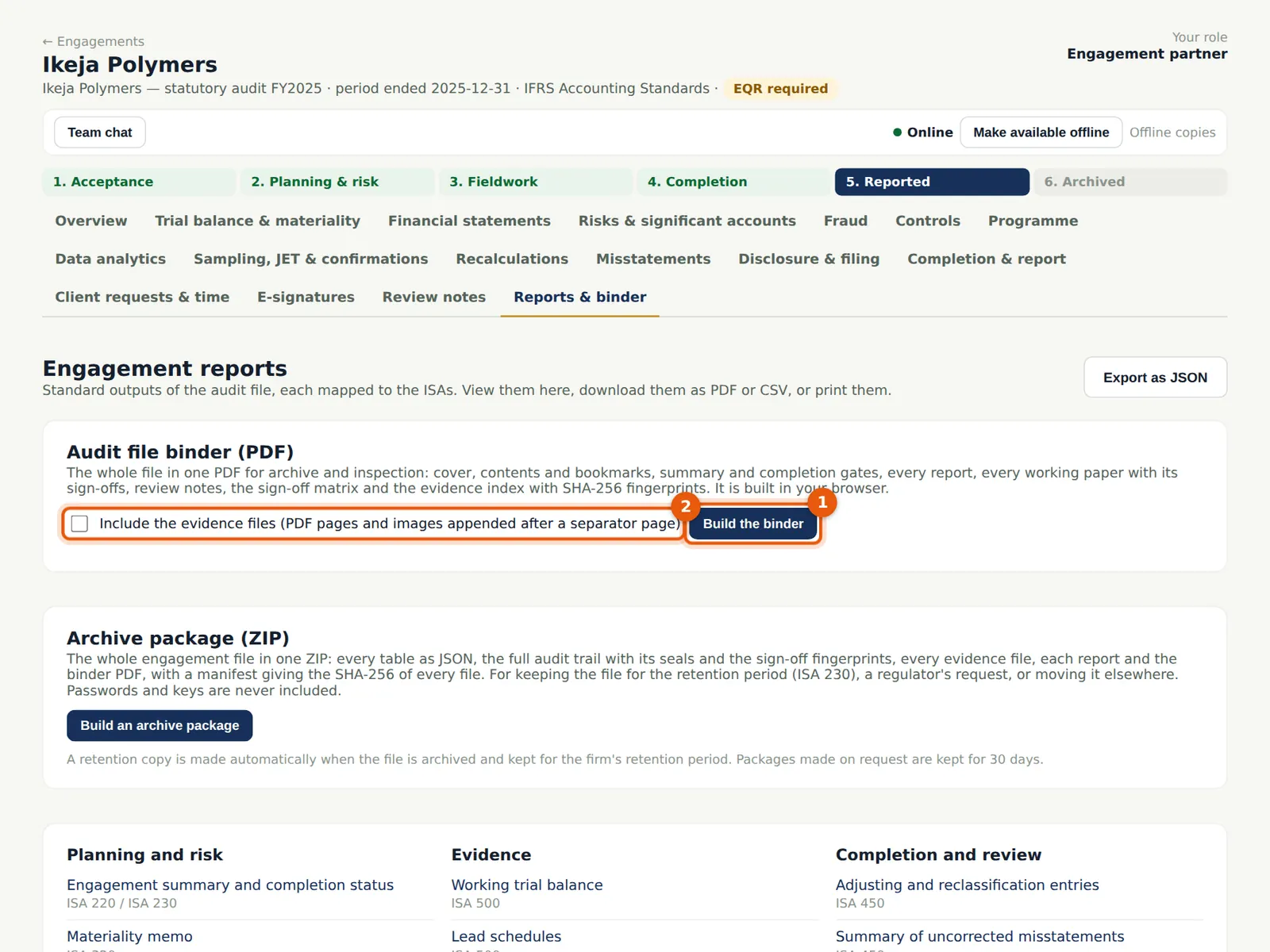Enable include the evidence files checkbox
Viewport: 1270px width, 952px height.
[79, 524]
